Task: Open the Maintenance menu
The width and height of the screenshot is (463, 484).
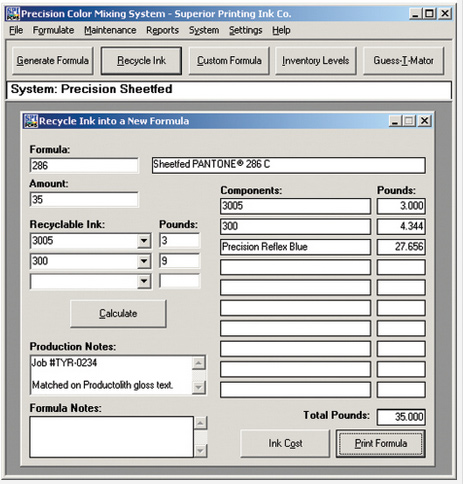Action: tap(110, 30)
